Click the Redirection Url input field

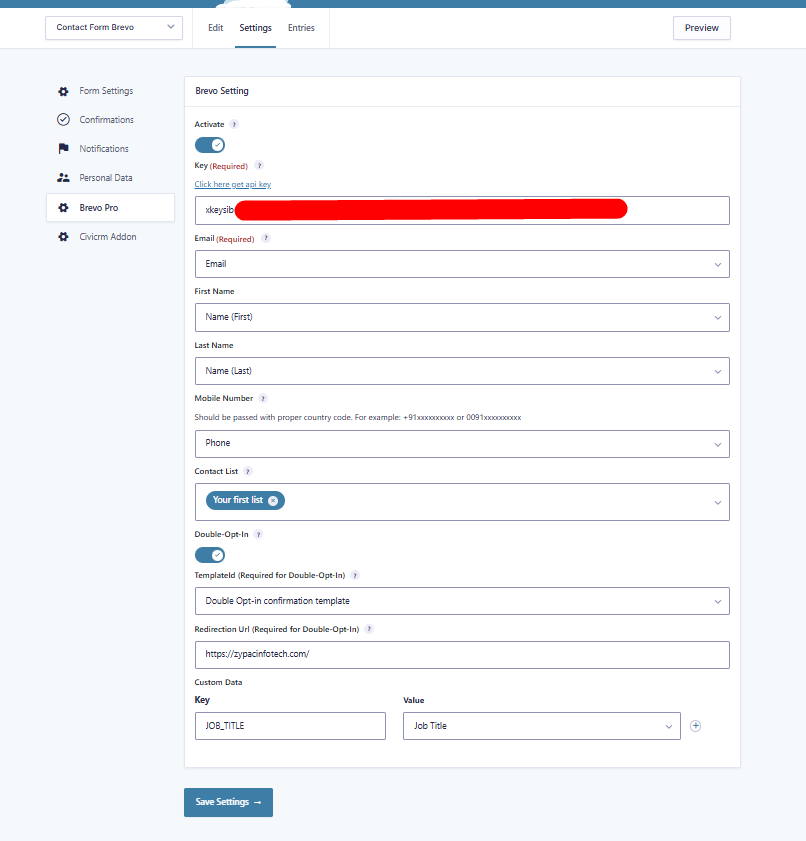pyautogui.click(x=462, y=655)
